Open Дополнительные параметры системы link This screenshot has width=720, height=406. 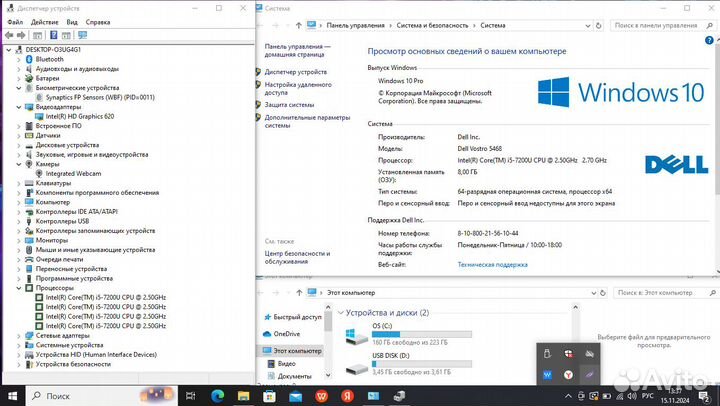coord(307,121)
